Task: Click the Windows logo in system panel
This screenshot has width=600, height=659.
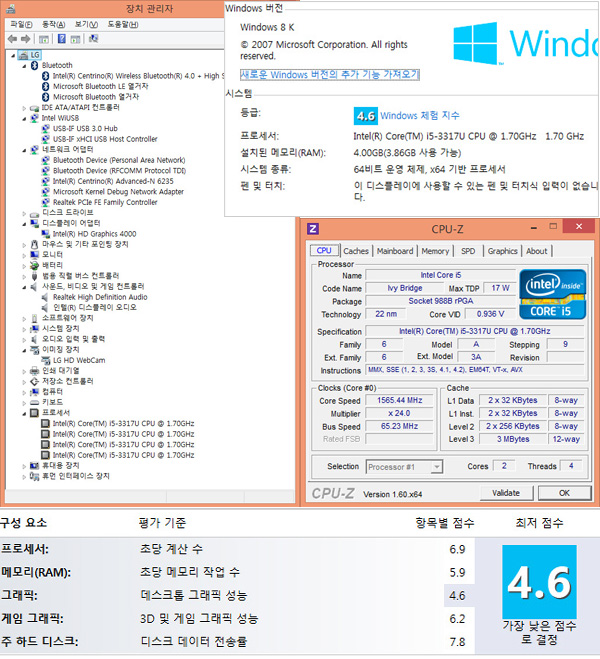Action: point(476,43)
